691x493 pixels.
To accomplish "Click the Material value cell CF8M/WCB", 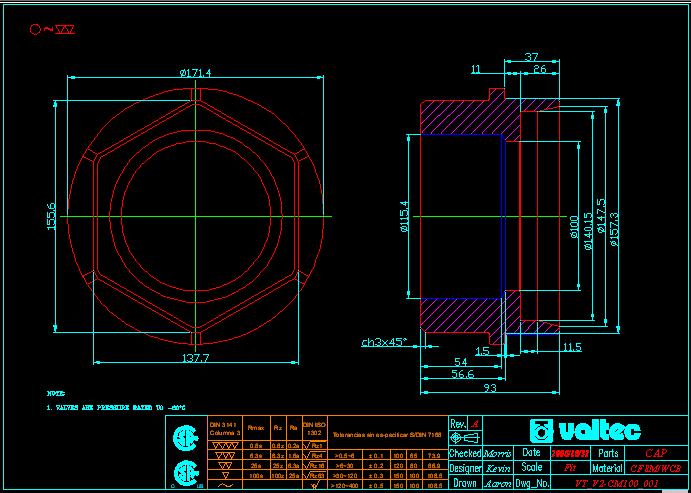I will click(x=656, y=468).
